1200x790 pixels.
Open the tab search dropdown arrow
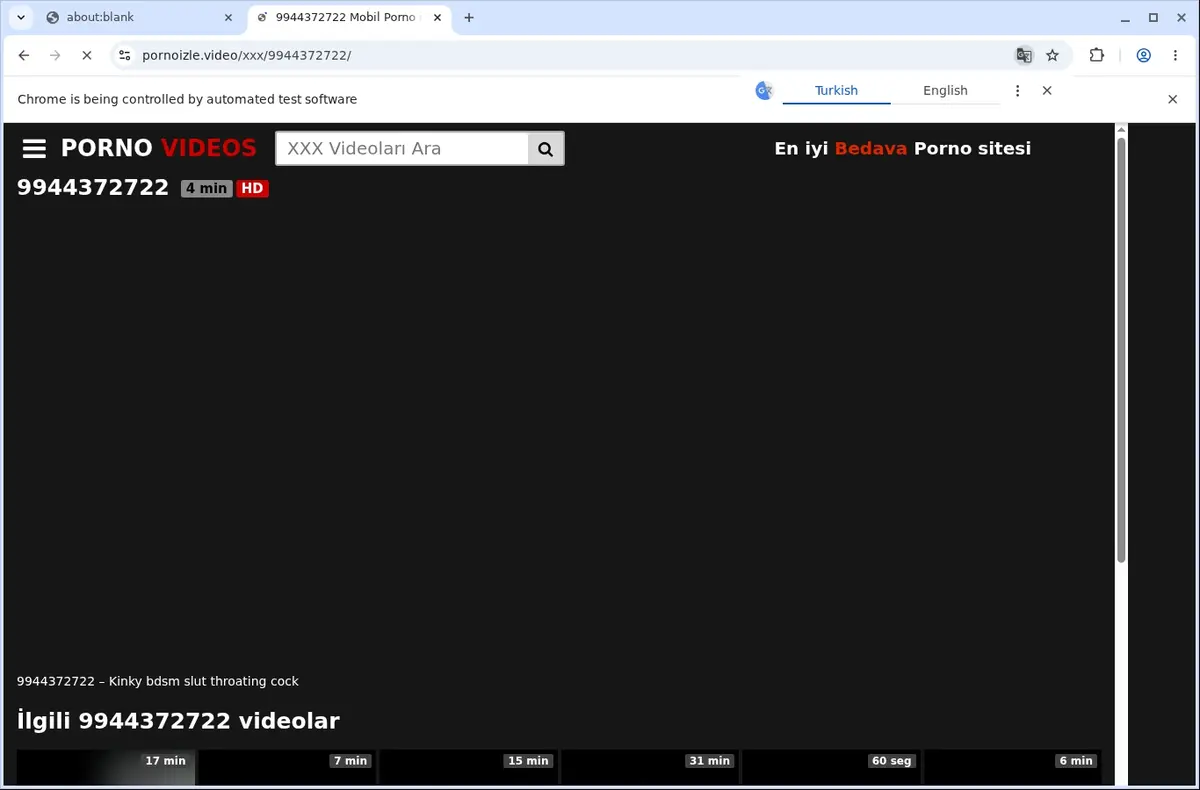coord(21,17)
